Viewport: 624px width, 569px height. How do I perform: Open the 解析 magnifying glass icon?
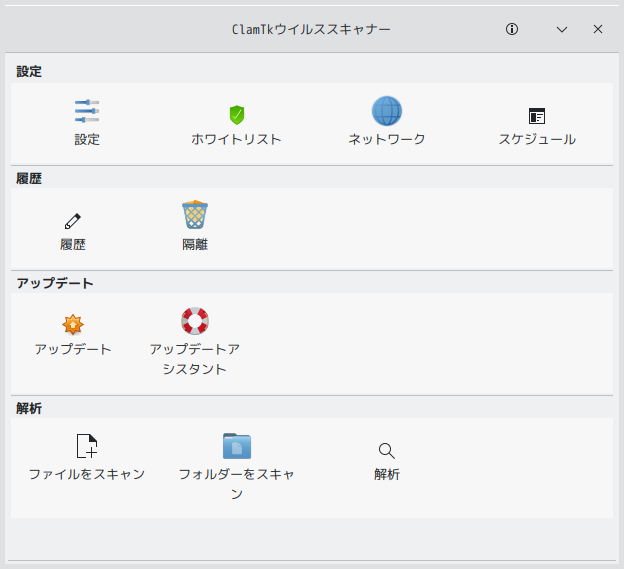tap(387, 451)
